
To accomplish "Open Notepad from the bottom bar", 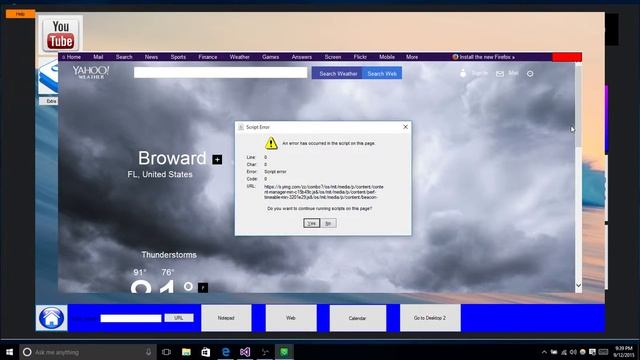I will (226, 318).
